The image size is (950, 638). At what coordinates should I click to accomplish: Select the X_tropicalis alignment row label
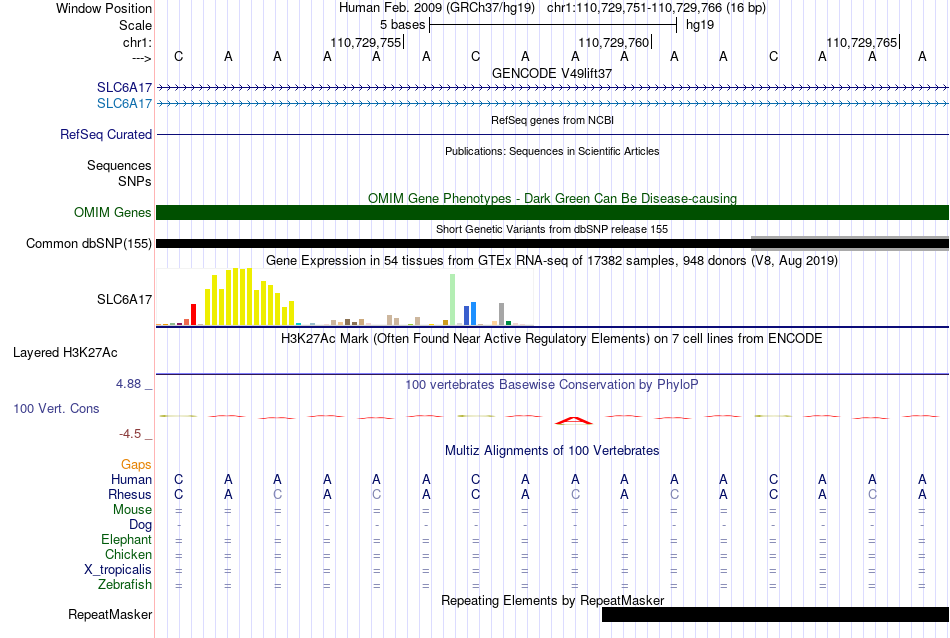point(118,570)
